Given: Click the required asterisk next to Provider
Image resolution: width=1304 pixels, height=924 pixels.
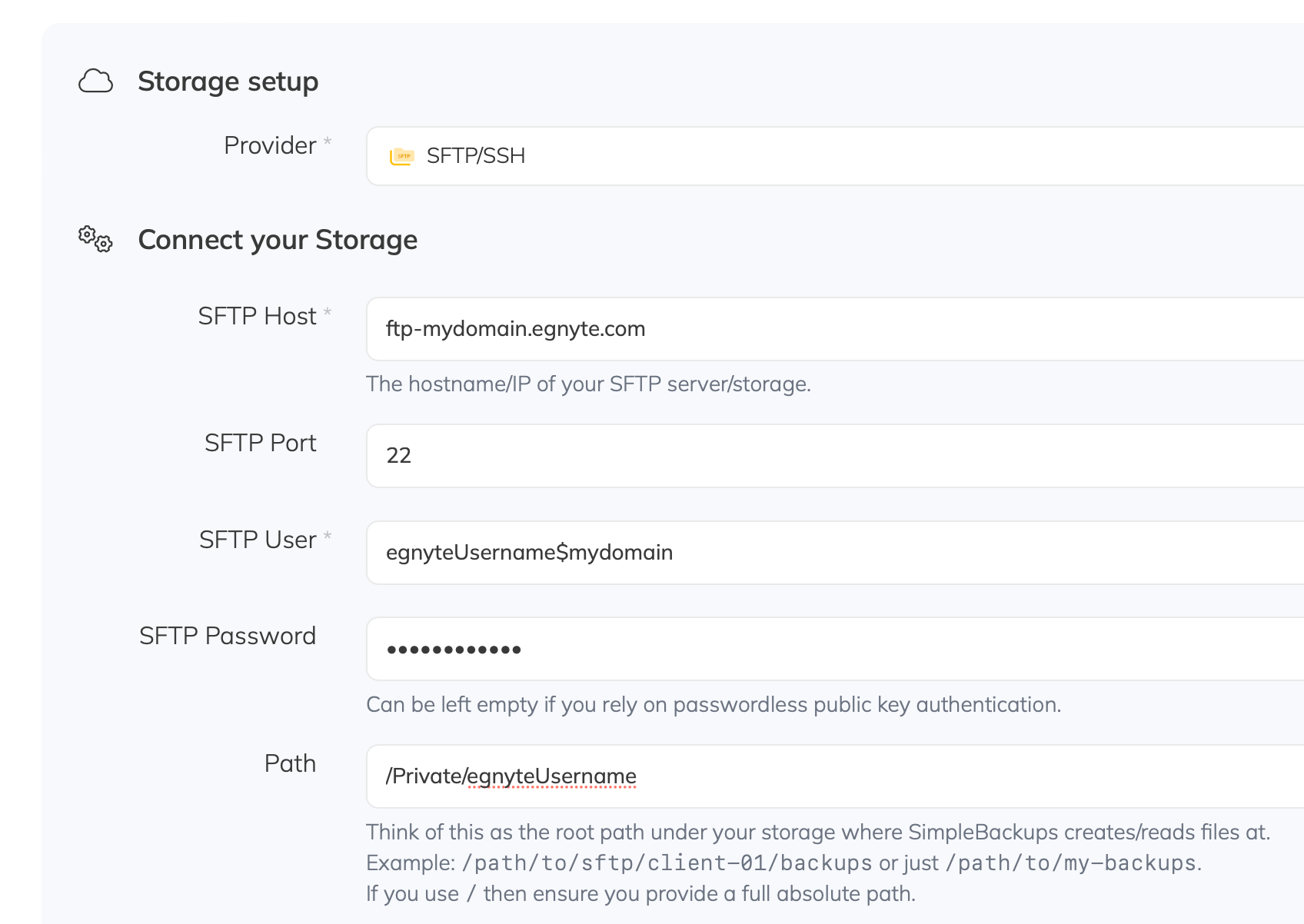Looking at the screenshot, I should 328,141.
